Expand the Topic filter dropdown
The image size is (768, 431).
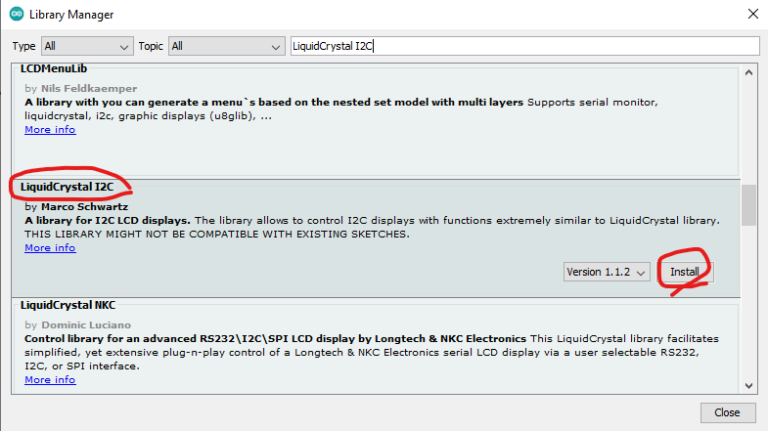point(227,46)
